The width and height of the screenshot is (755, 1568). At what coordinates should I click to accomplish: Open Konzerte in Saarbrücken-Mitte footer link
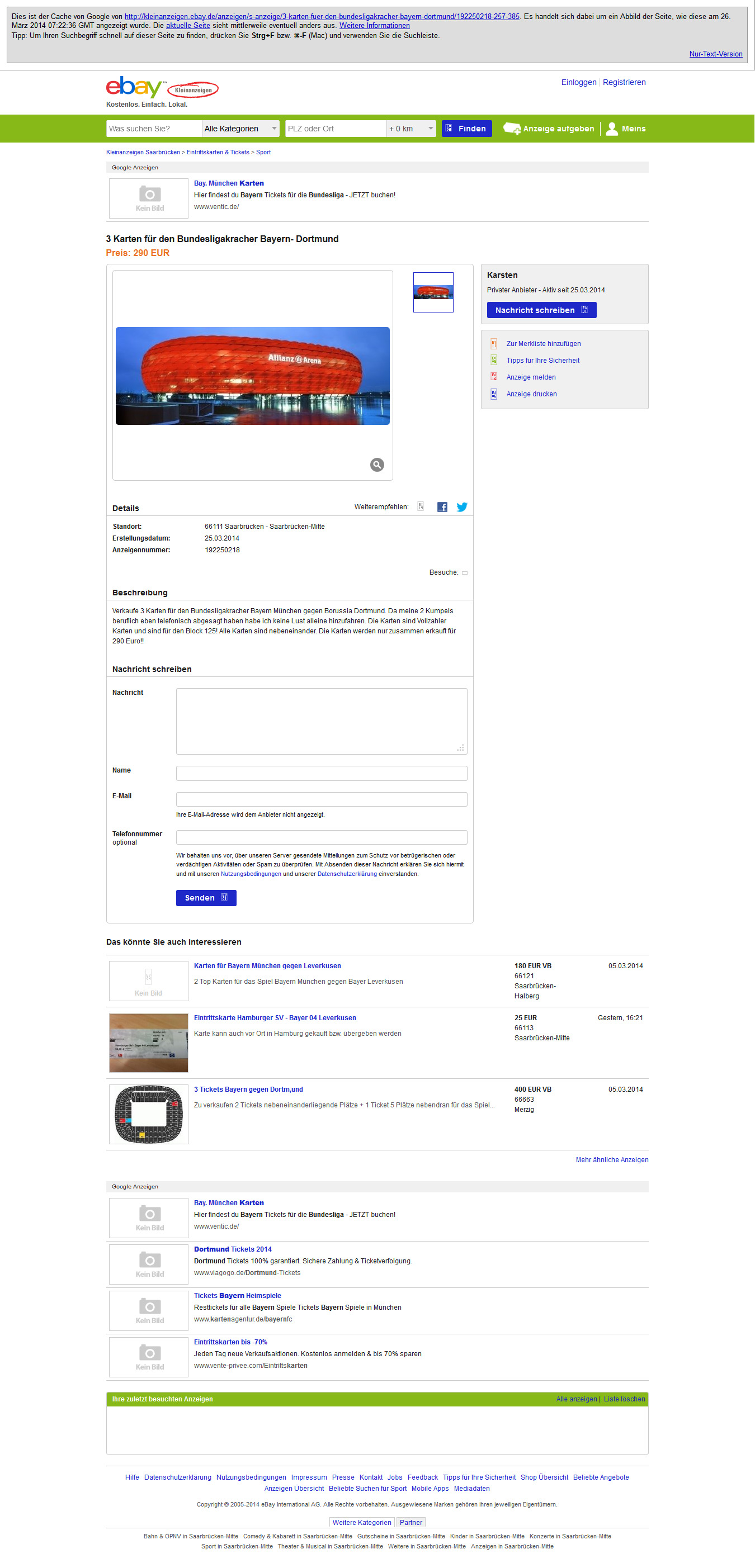pyautogui.click(x=570, y=1537)
